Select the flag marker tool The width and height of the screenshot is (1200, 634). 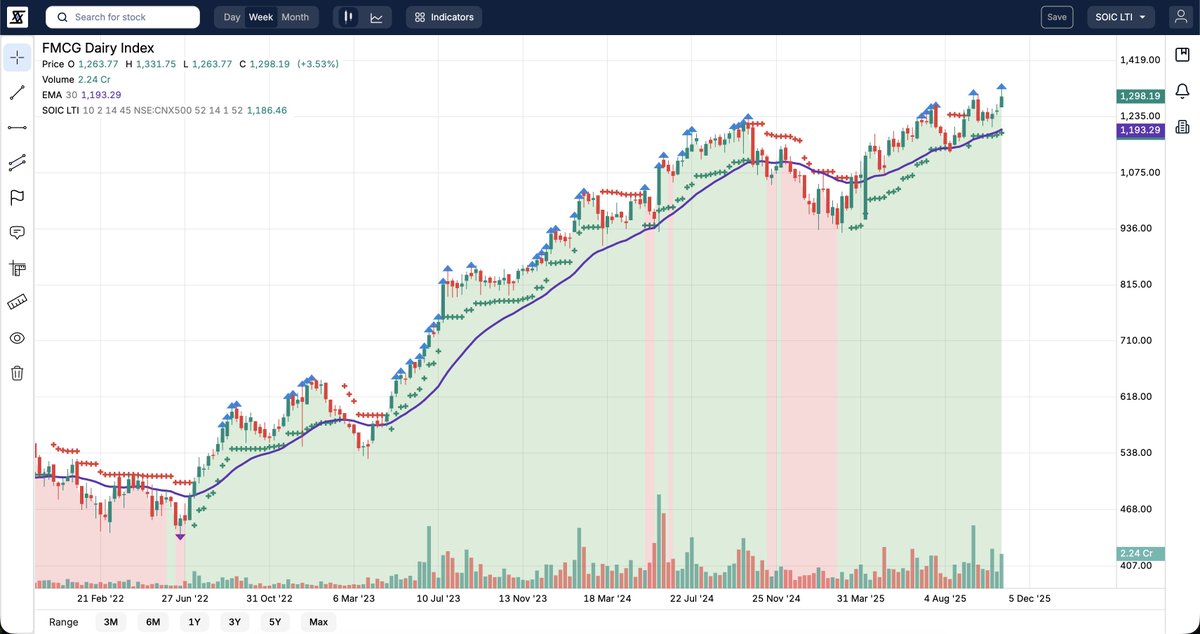tap(17, 197)
